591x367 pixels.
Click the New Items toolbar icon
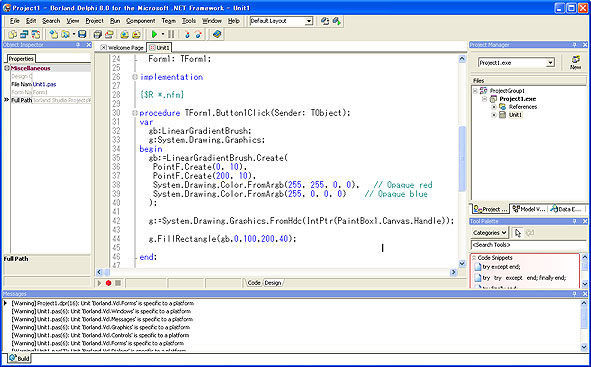[x=54, y=34]
